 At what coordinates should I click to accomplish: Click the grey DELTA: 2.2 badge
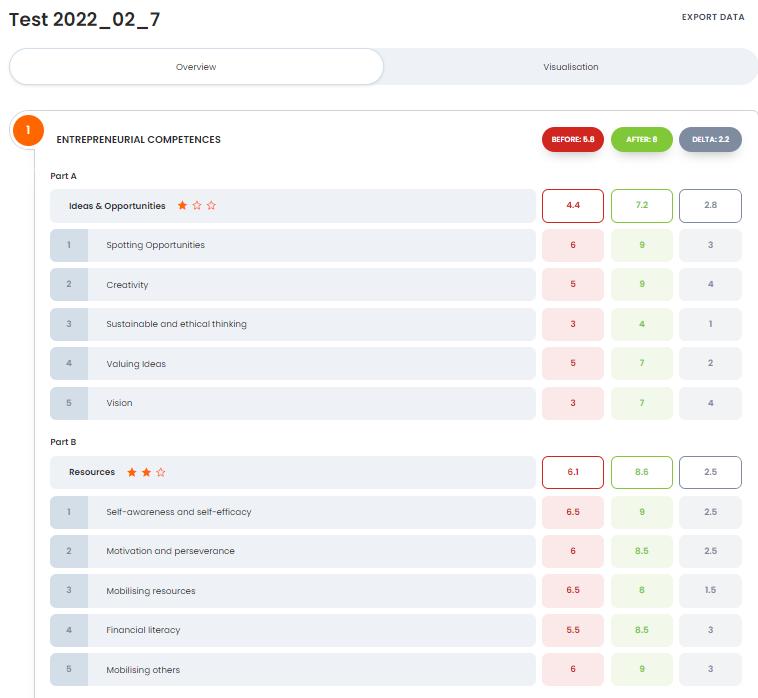click(x=710, y=139)
